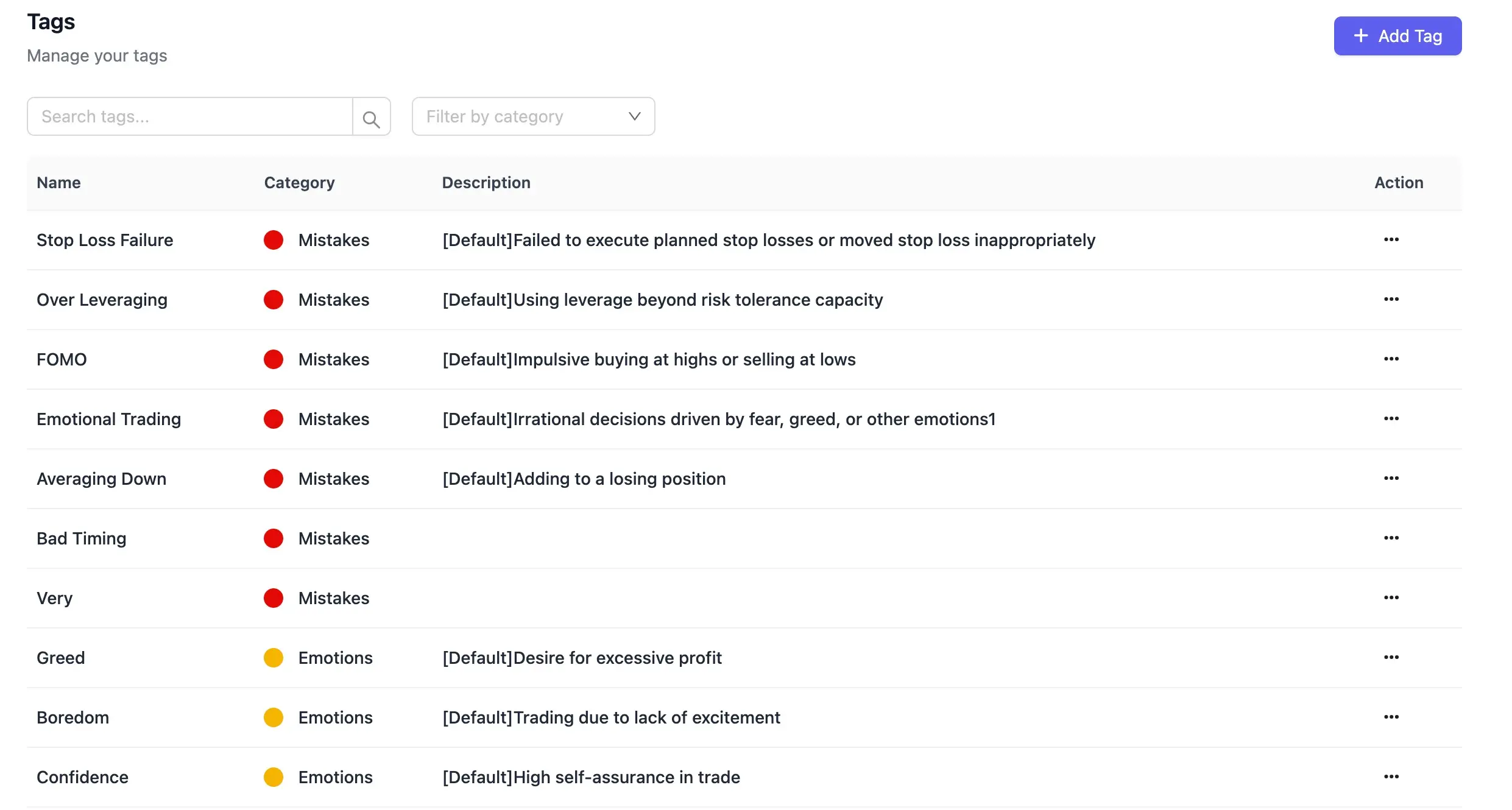This screenshot has height=810, width=1512.
Task: Click the search magnifier icon
Action: 371,116
